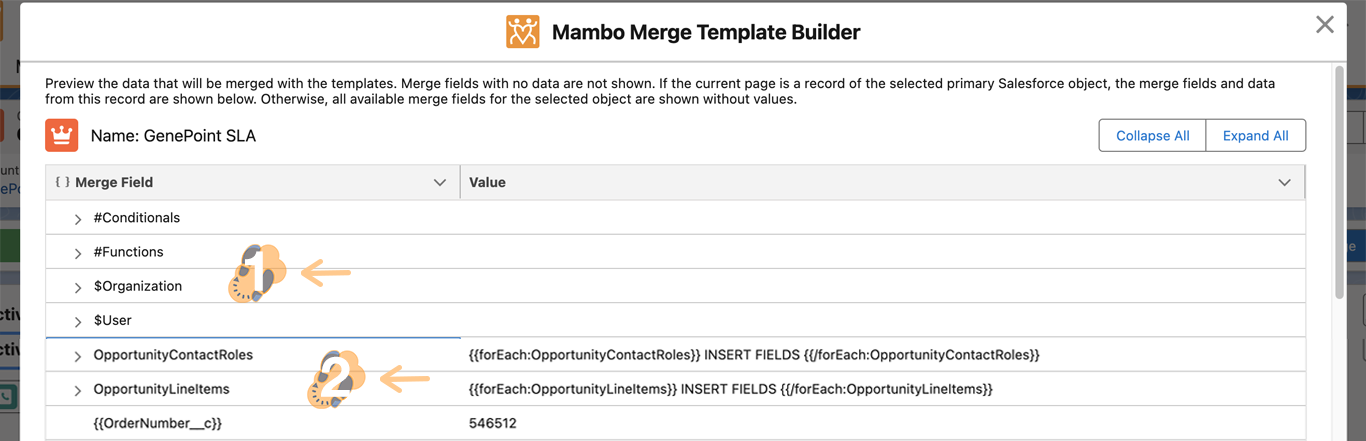Click the Mambo Merge logo icon

pyautogui.click(x=522, y=32)
